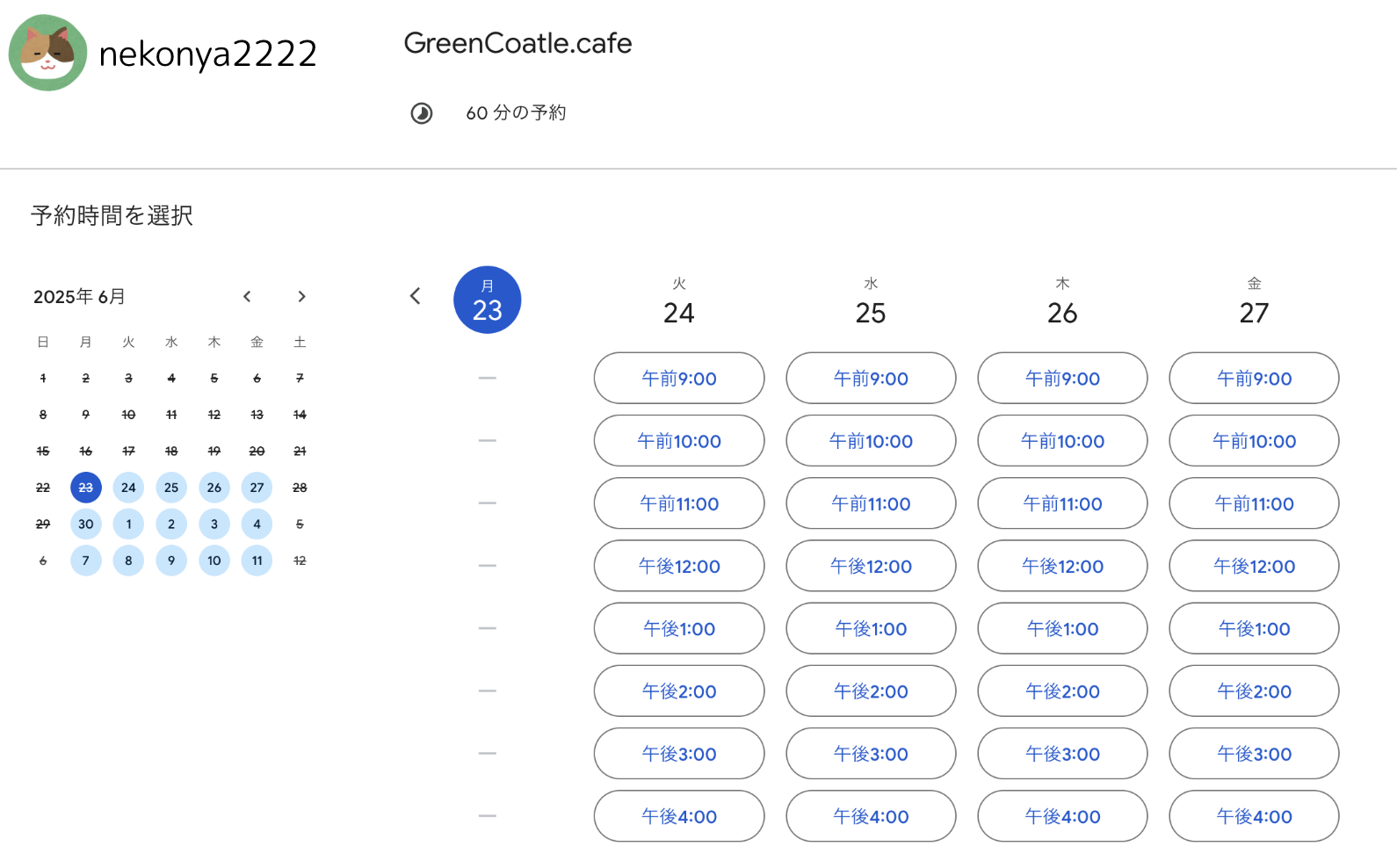Viewport: 1397px width, 868px height.
Task: Select Monday 23 date header
Action: coord(488,300)
